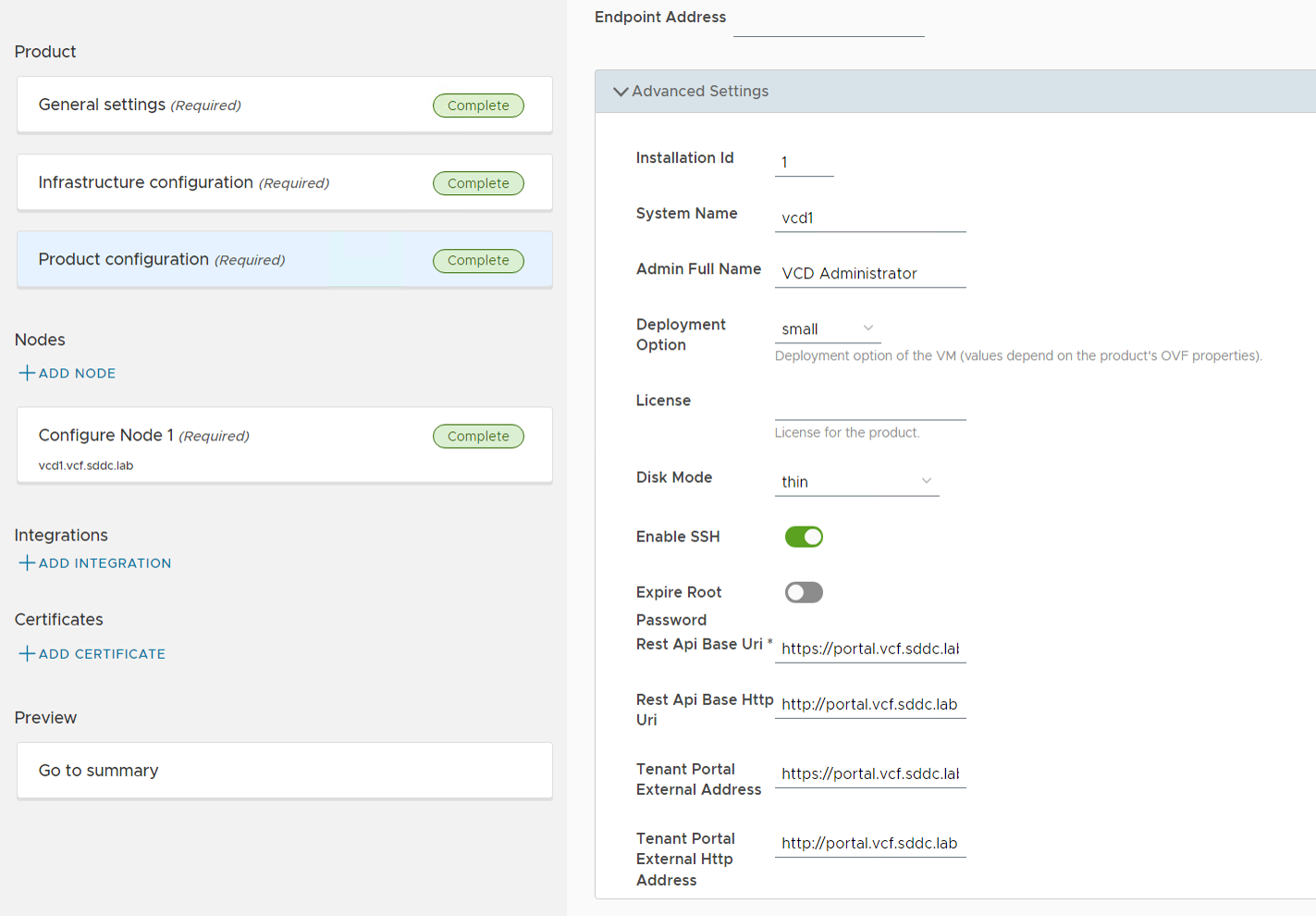The width and height of the screenshot is (1316, 916).
Task: Collapse the Advanced Settings section chevron
Action: 621,92
